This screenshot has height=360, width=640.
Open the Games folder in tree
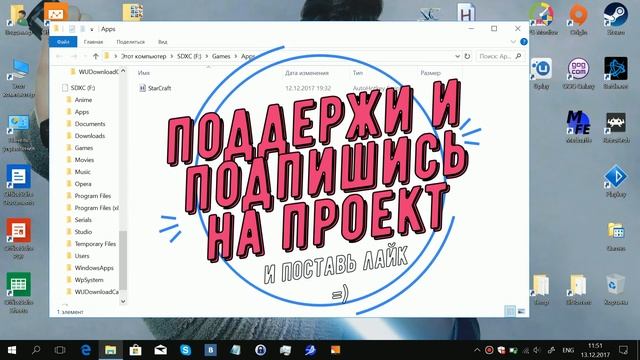[84, 148]
